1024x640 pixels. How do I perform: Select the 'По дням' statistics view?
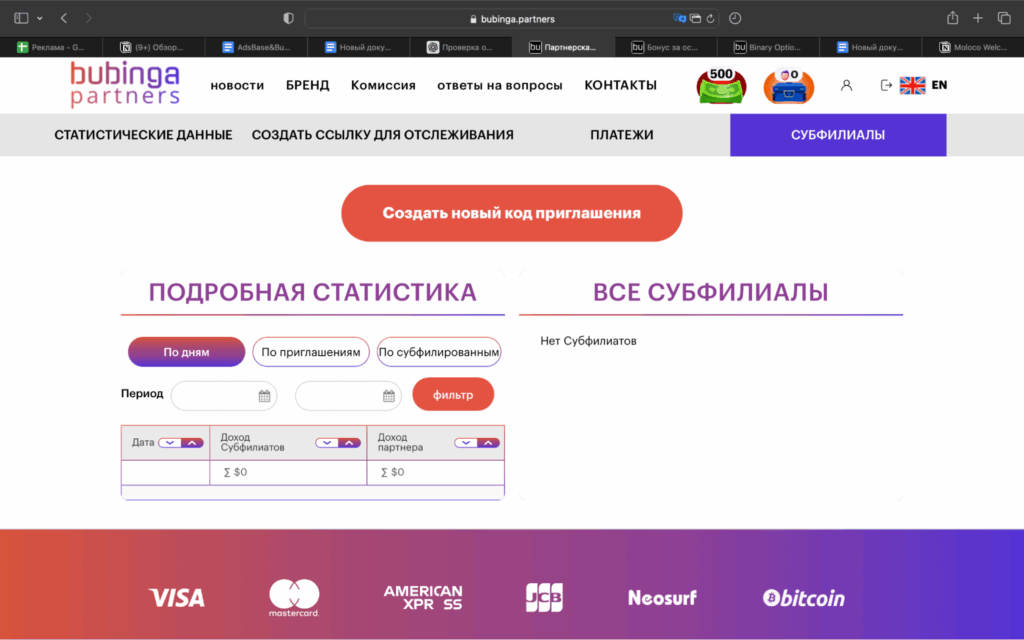[186, 352]
